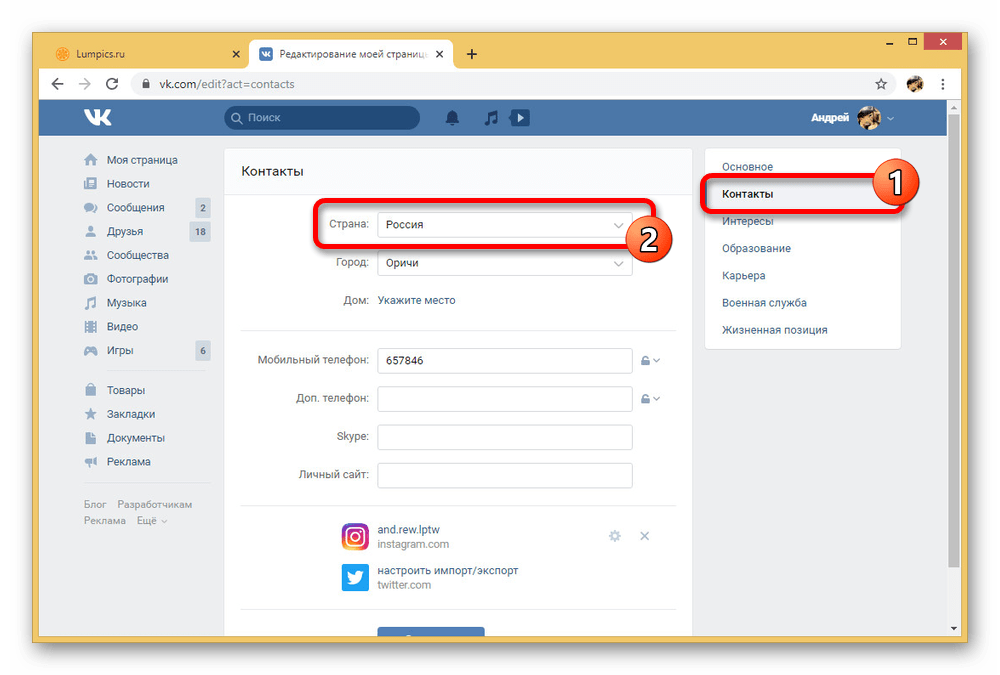Screen dimensions: 1000x675
Task: Click the Skype input field
Action: coord(504,437)
